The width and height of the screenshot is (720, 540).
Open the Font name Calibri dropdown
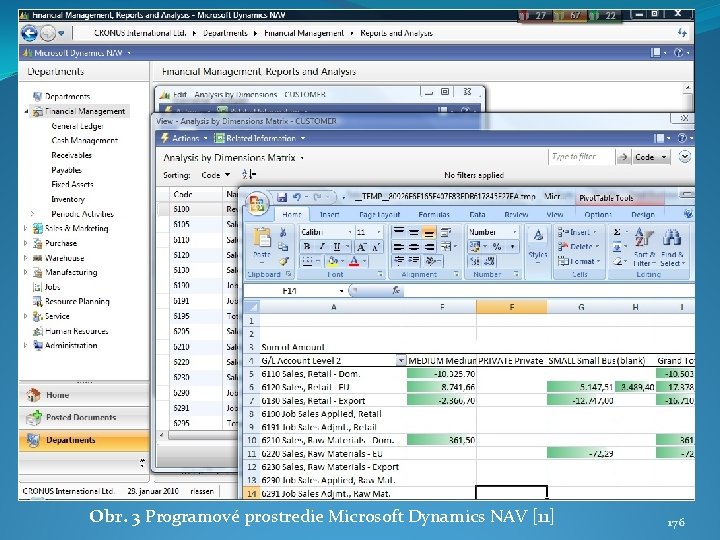pos(350,232)
